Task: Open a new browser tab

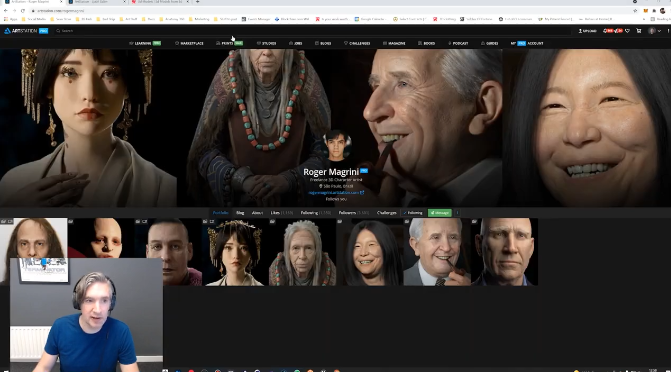Action: (197, 2)
